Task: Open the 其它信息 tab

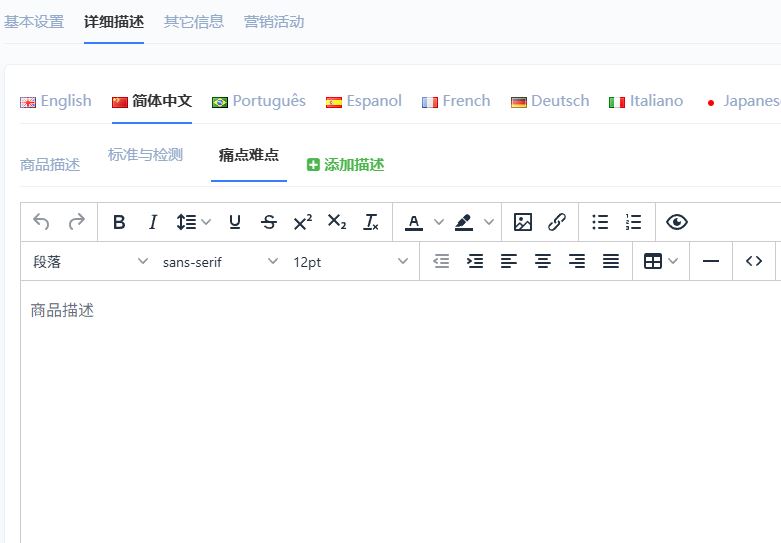Action: pos(194,22)
